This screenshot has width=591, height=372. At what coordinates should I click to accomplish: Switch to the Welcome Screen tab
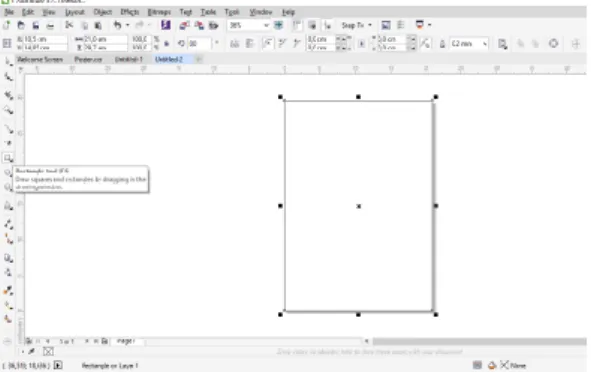pos(40,60)
